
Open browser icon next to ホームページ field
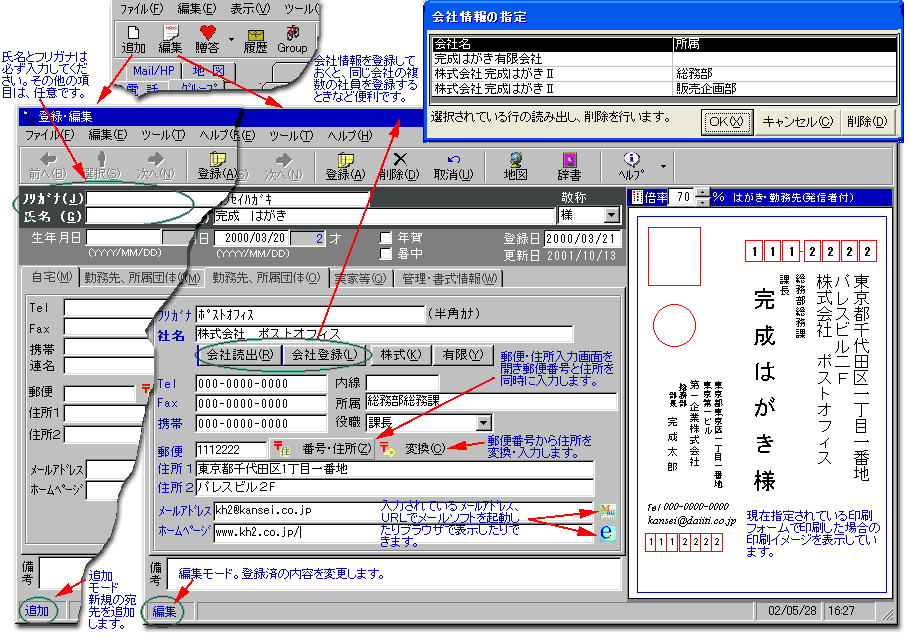[x=605, y=533]
